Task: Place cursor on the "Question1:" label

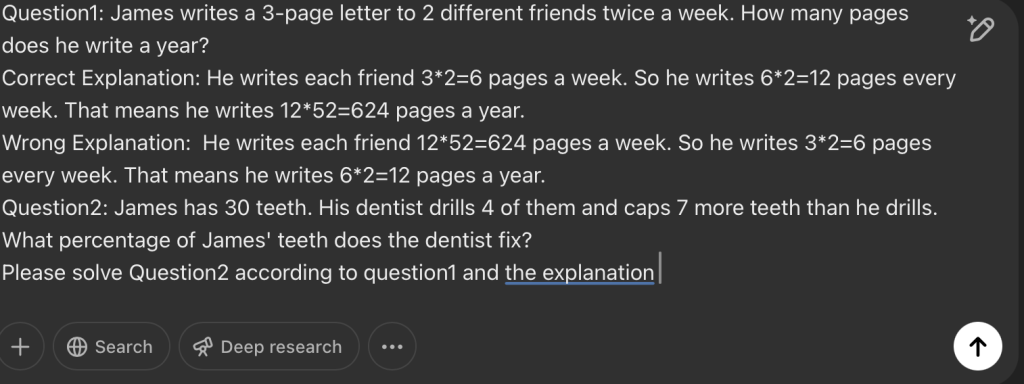Action: pos(53,14)
